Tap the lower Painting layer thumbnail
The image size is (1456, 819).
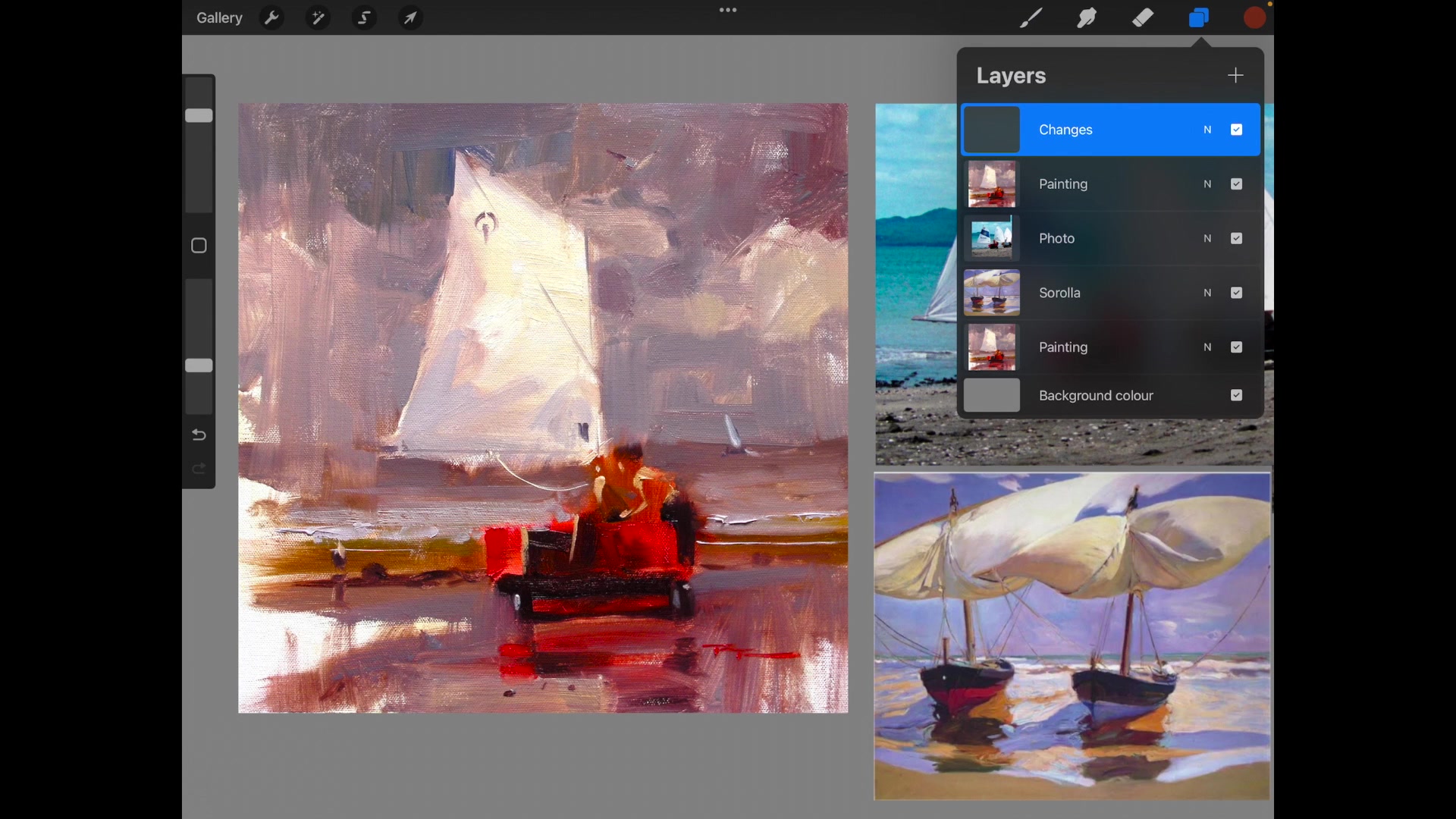(992, 347)
